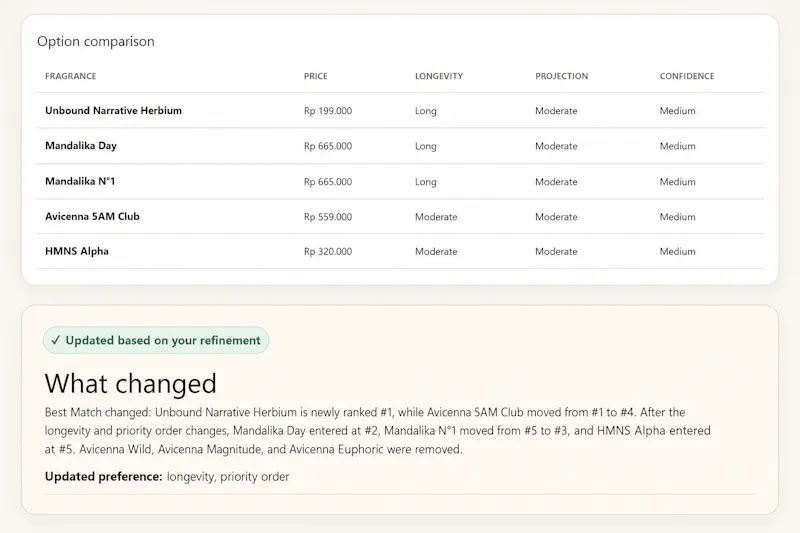
Task: Click the projection value for Mandalika Day
Action: point(556,146)
